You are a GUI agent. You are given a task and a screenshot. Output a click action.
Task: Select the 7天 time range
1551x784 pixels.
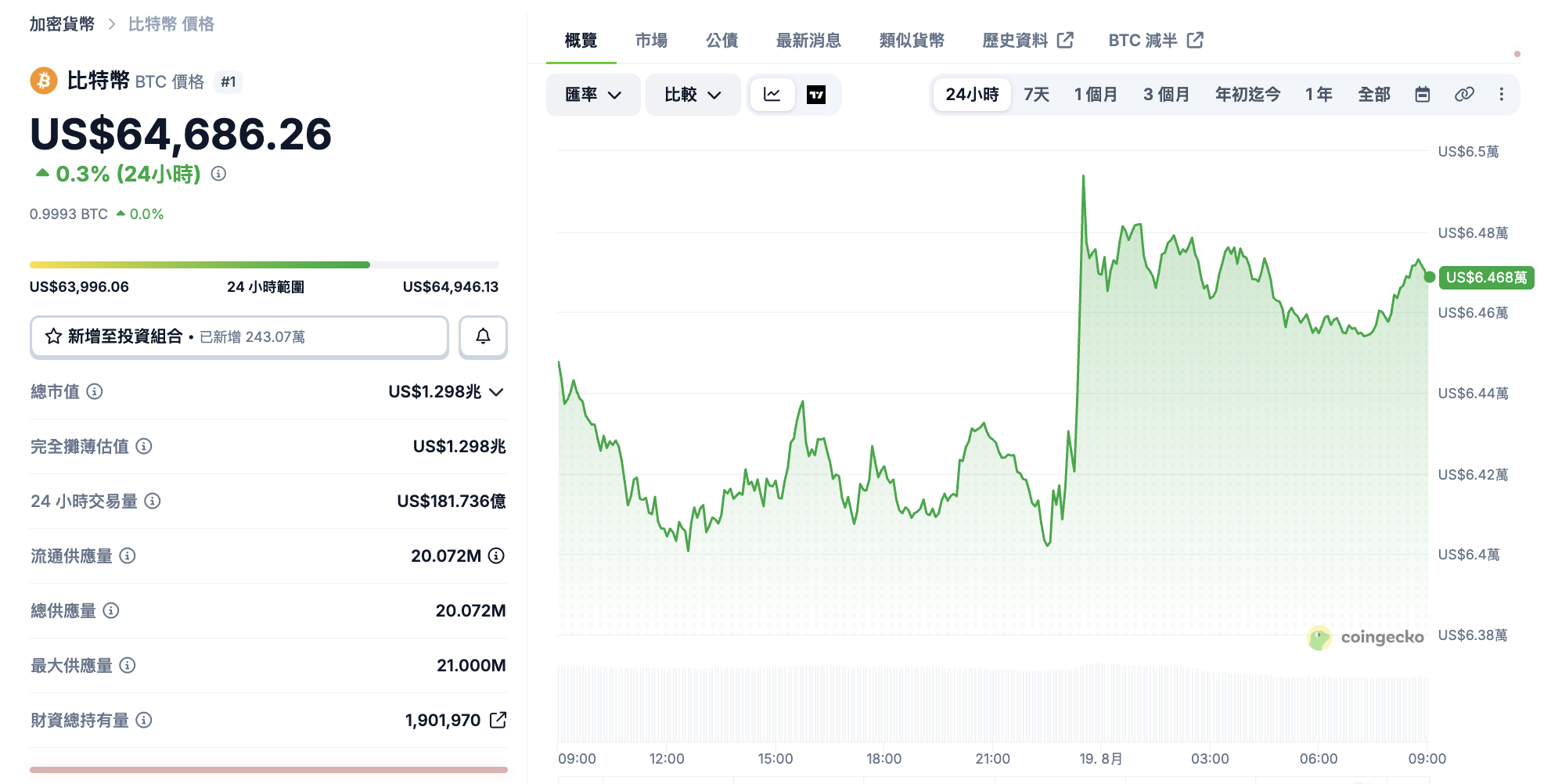[1036, 95]
